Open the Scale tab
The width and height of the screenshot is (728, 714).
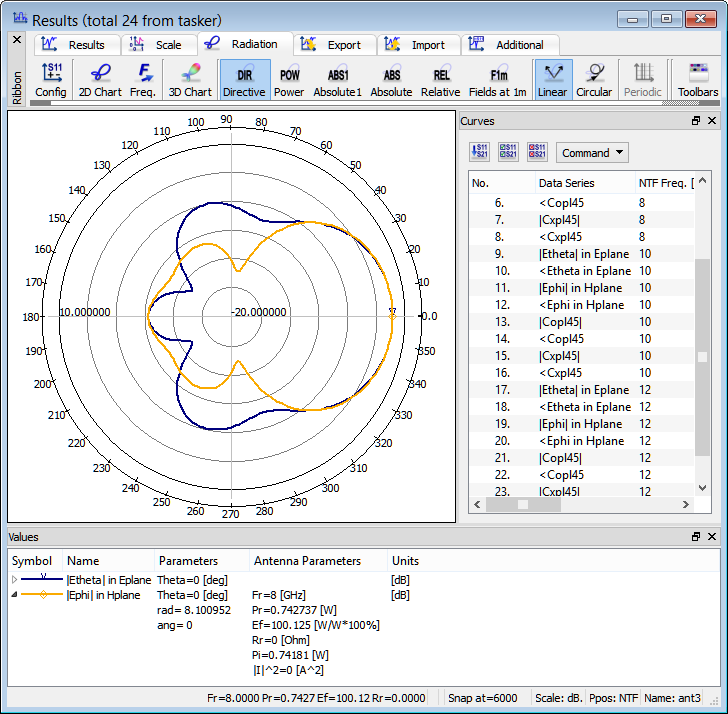pyautogui.click(x=160, y=45)
